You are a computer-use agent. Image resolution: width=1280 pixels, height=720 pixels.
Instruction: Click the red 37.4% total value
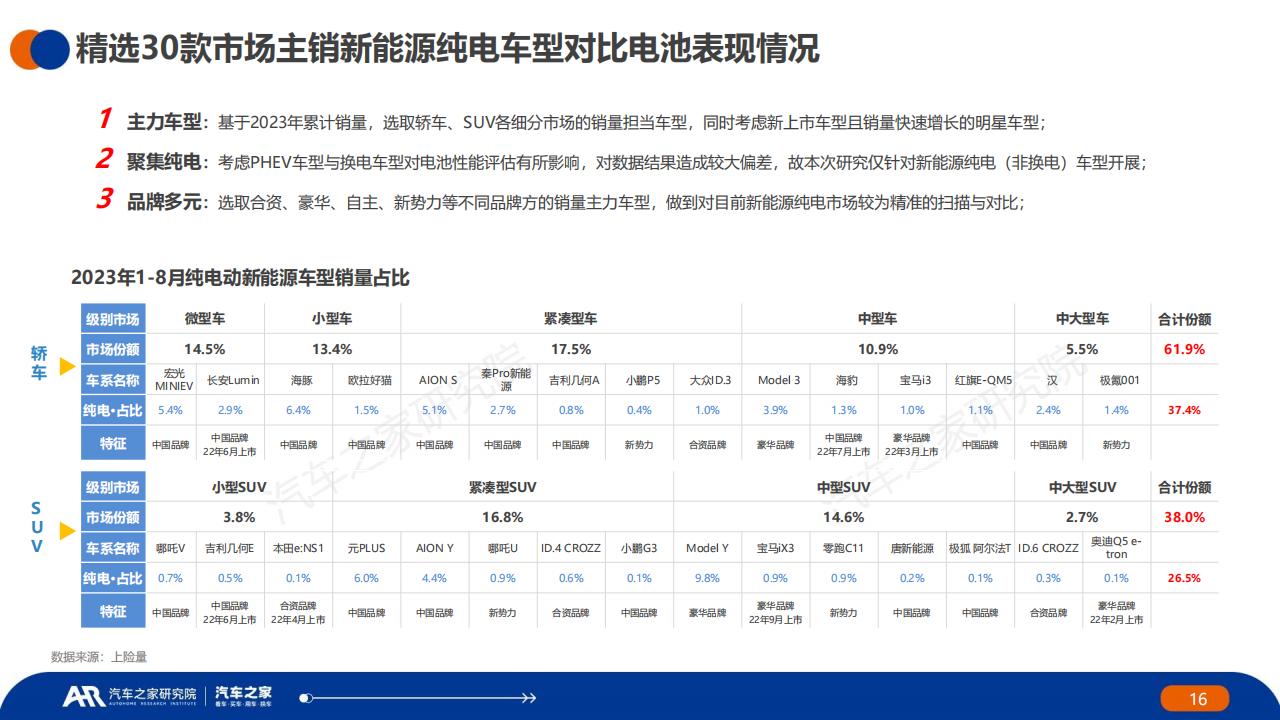coord(1184,410)
